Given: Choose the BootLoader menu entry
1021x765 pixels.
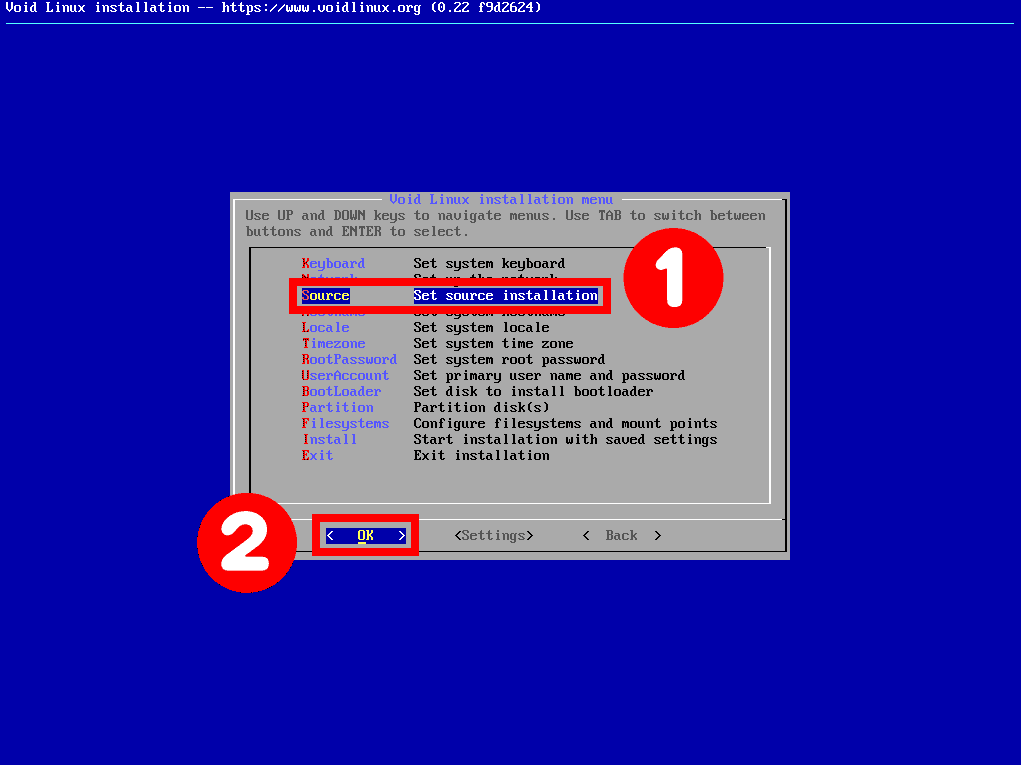Looking at the screenshot, I should coord(477,391).
